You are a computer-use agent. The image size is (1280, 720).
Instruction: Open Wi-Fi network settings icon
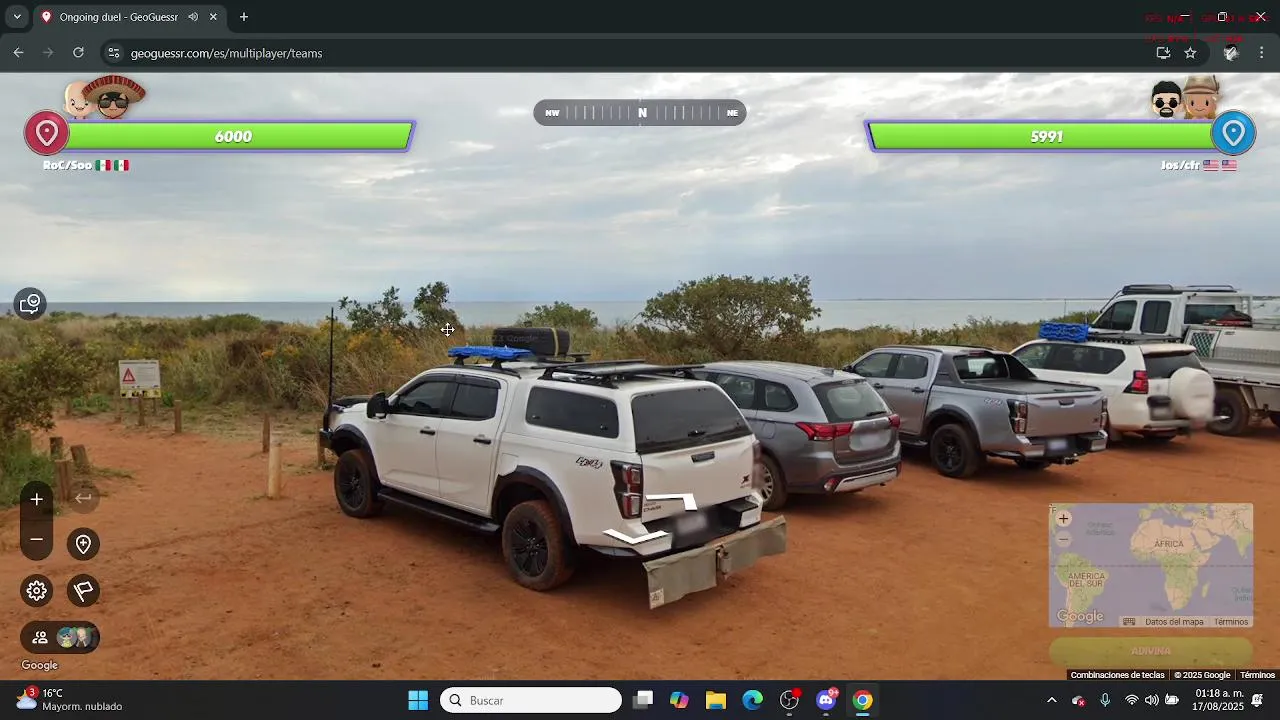point(1131,700)
